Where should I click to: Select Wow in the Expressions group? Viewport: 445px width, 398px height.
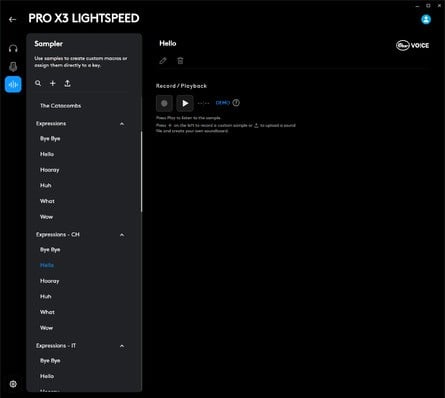(x=46, y=217)
